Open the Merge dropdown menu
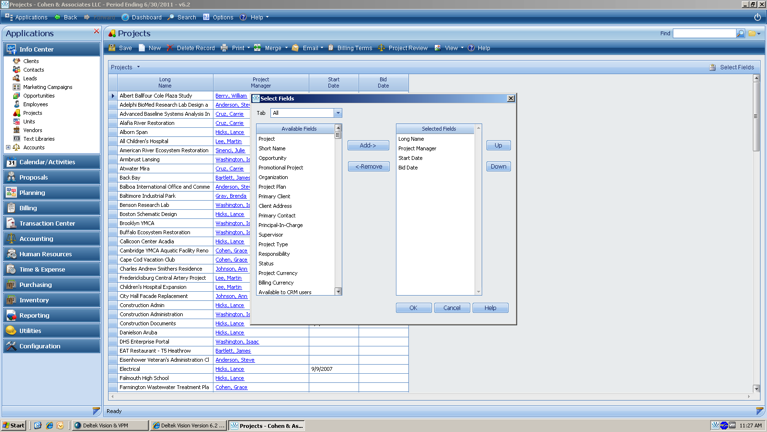This screenshot has width=767, height=432. pyautogui.click(x=287, y=48)
